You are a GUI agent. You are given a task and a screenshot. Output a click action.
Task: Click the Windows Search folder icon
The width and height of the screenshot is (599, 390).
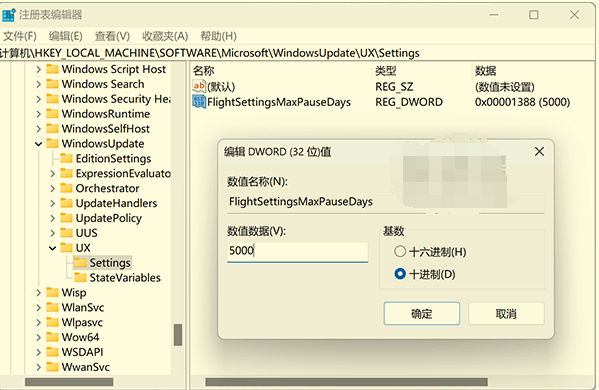click(x=52, y=84)
